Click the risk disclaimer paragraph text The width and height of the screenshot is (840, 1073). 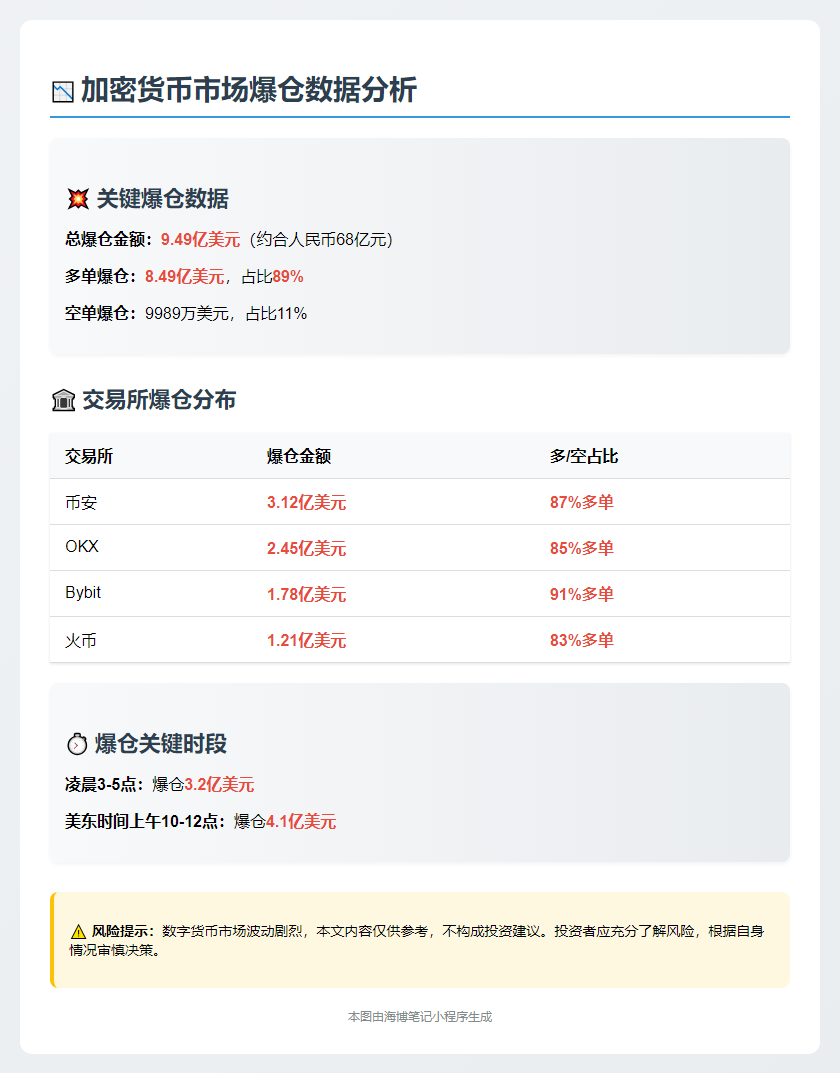(417, 941)
